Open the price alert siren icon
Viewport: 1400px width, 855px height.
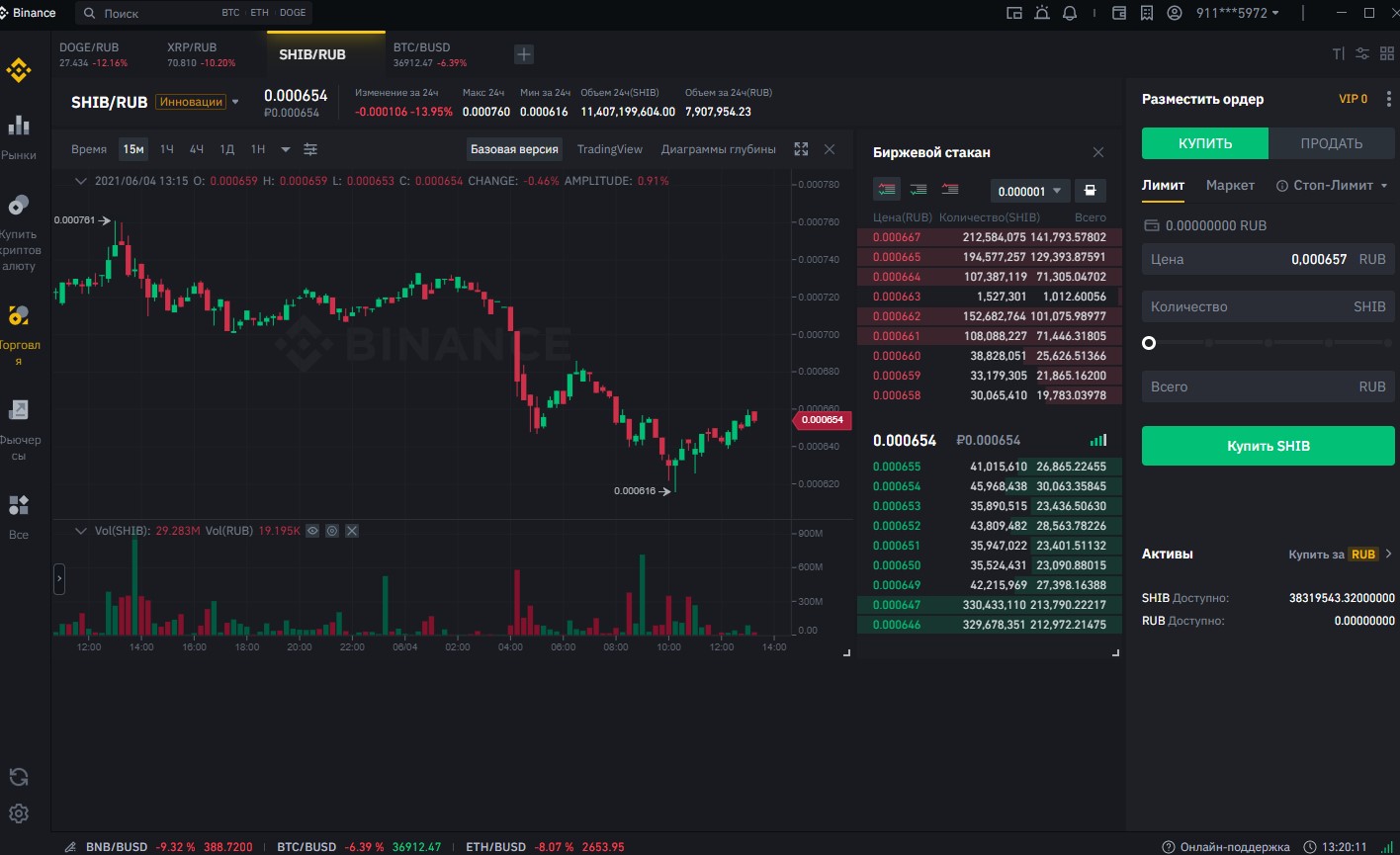pos(1041,13)
